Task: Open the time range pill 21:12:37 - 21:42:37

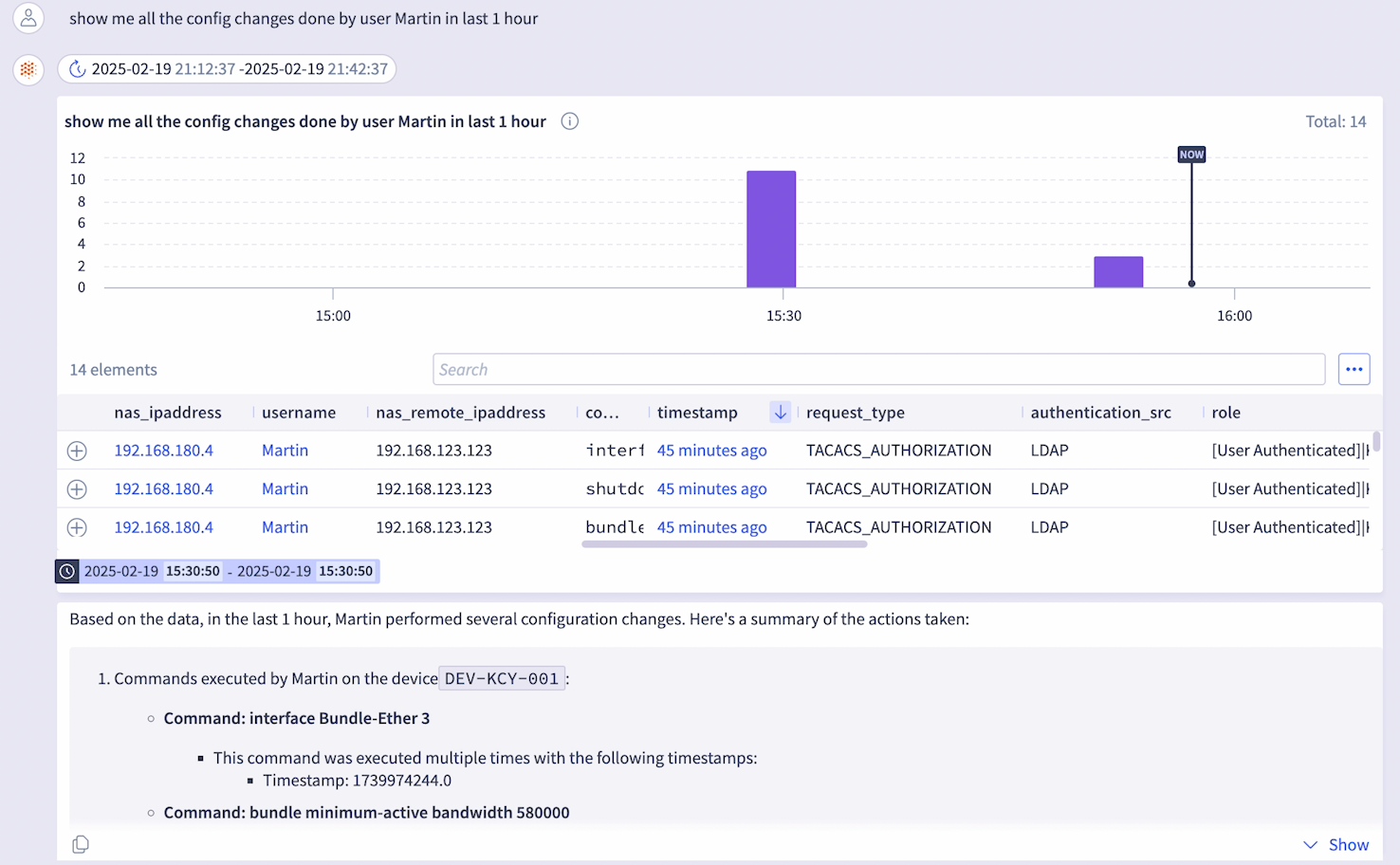Action: click(227, 69)
